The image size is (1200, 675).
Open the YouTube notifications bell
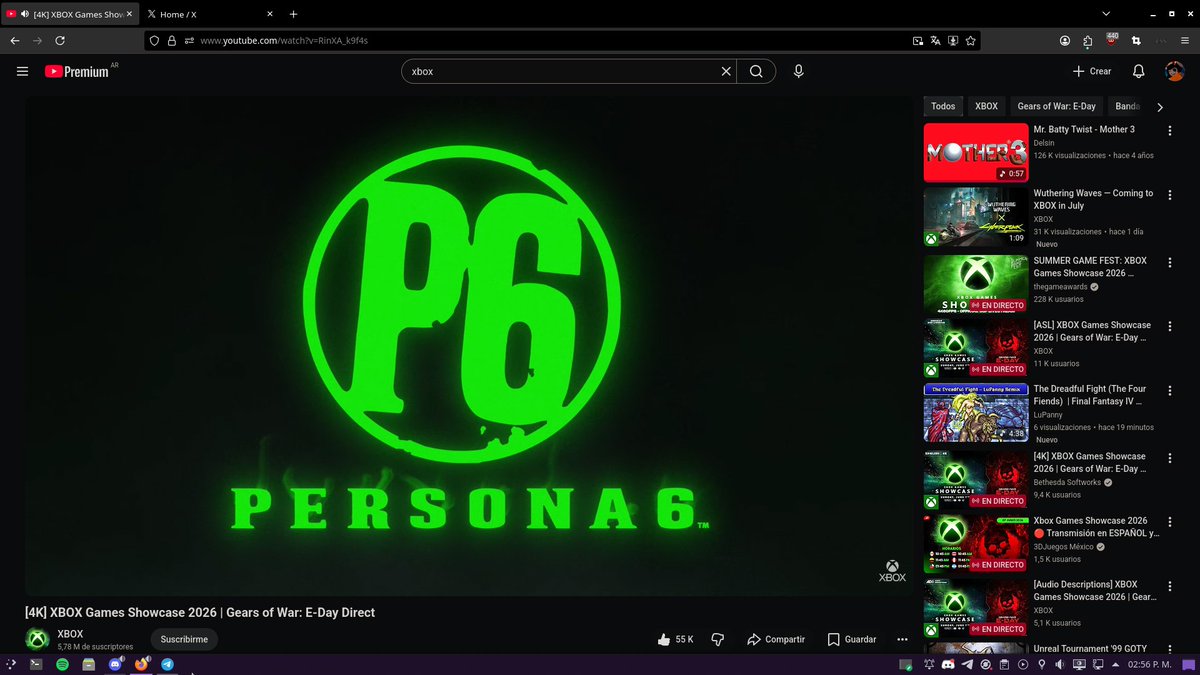1138,71
